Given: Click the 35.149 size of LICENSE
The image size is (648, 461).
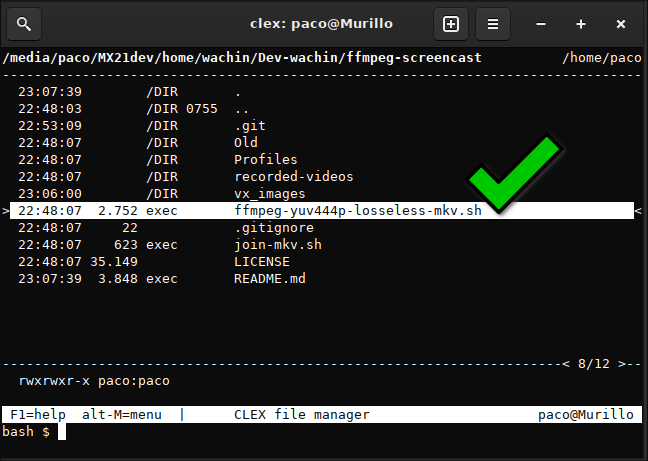Looking at the screenshot, I should point(114,261).
